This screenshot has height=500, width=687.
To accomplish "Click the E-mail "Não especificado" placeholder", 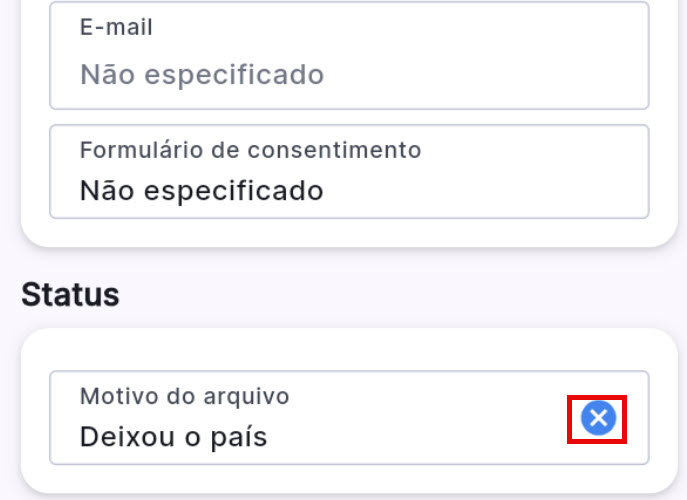I will click(202, 75).
